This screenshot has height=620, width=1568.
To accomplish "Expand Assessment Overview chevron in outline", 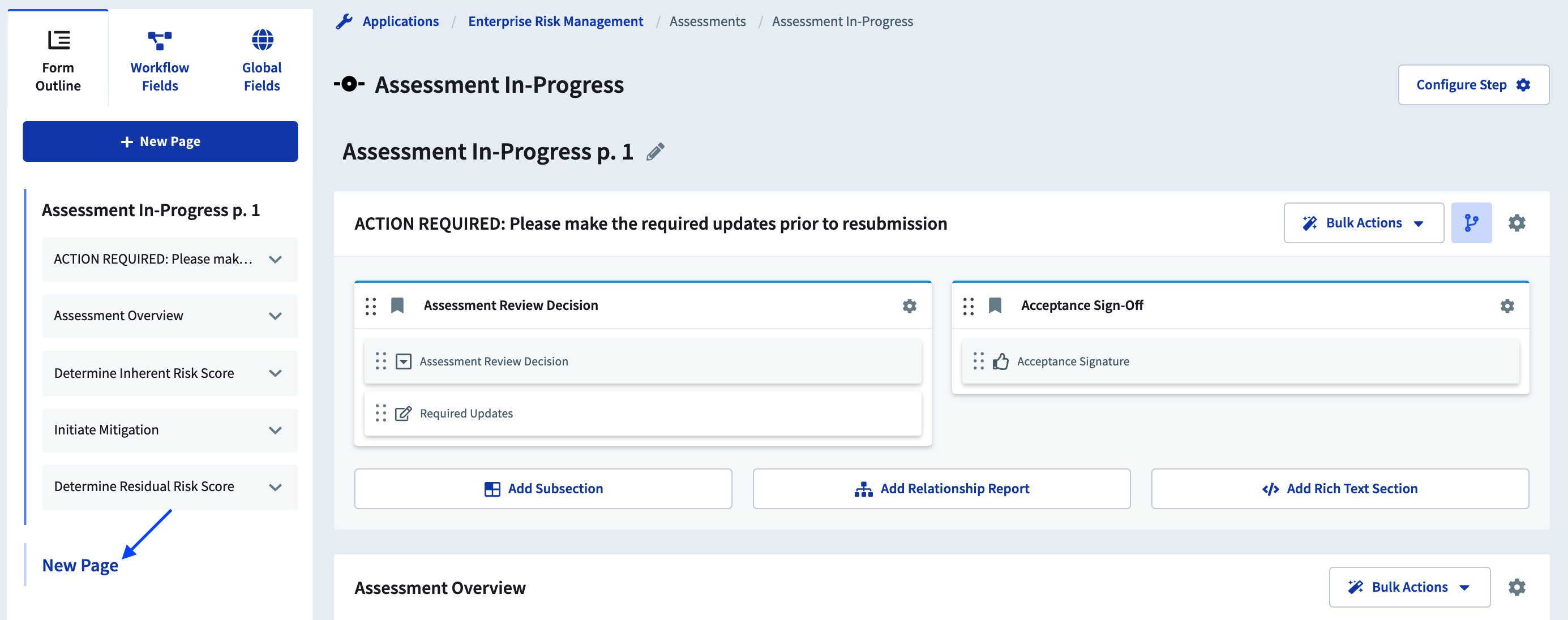I will pyautogui.click(x=275, y=316).
